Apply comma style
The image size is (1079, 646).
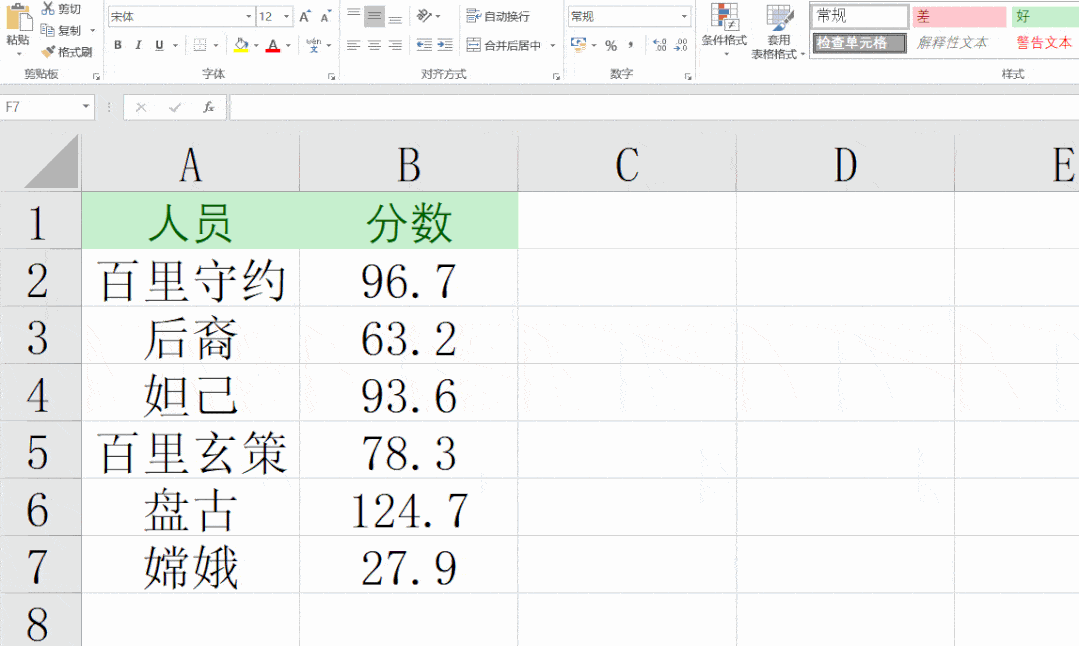(x=630, y=45)
